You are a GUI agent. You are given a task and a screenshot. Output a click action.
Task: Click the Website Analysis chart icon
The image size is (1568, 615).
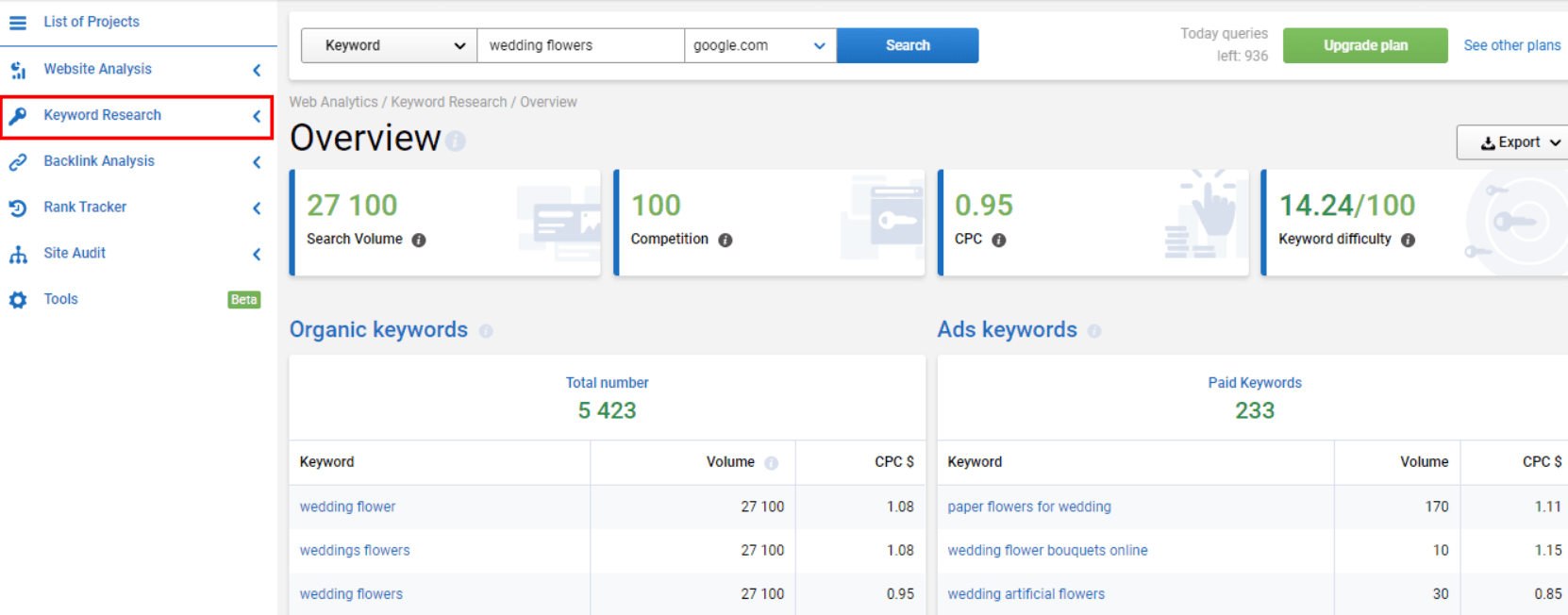18,70
